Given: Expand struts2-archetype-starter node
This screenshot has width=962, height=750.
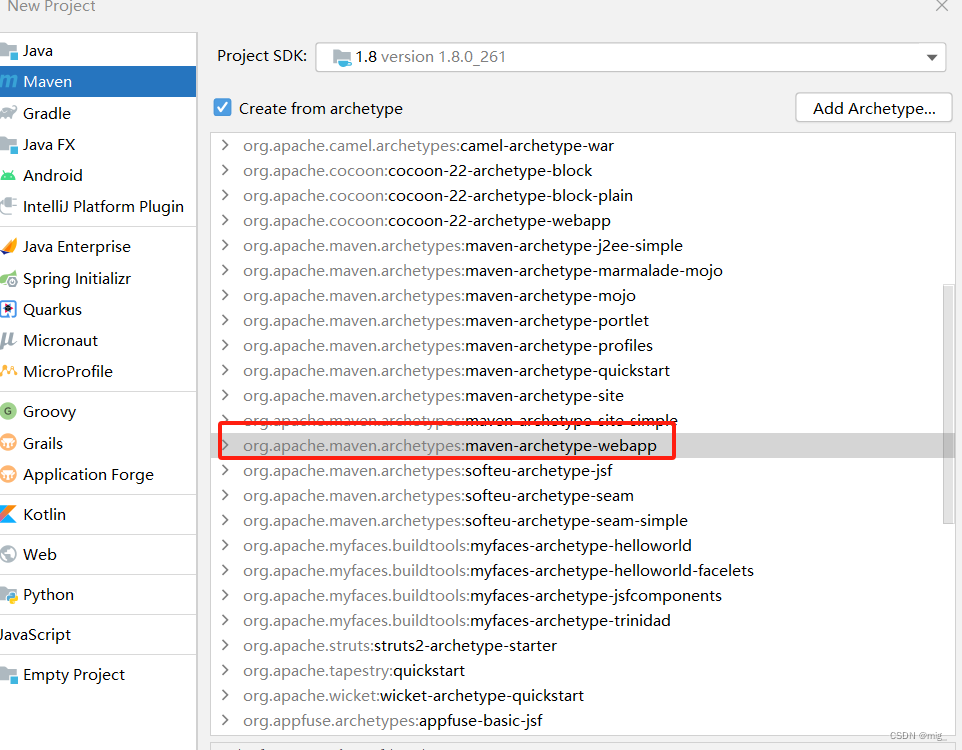Looking at the screenshot, I should click(225, 645).
